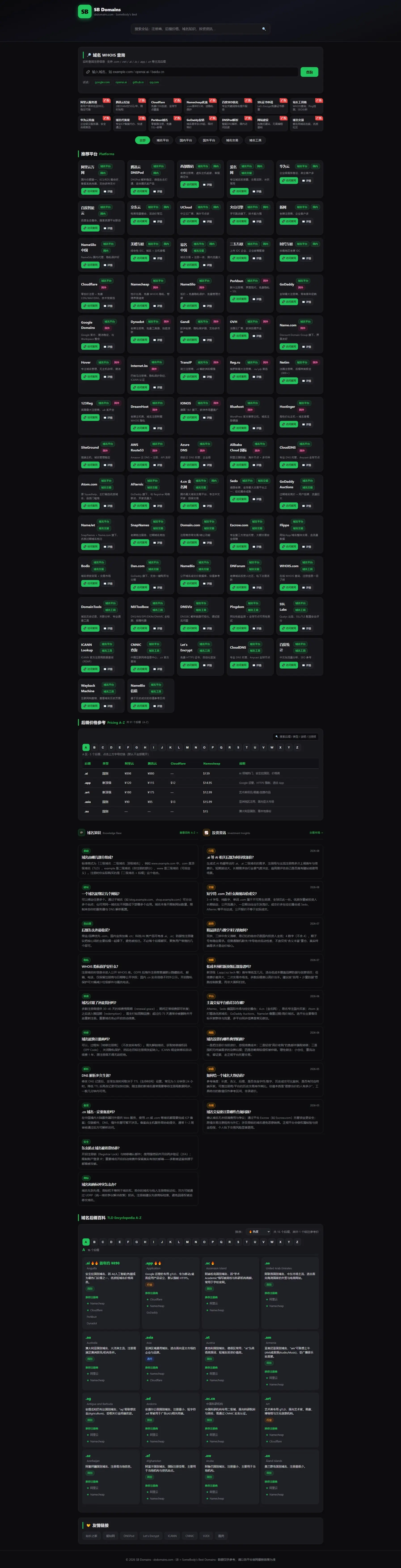Open the Namecheap优惠 ad card
This screenshot has width=401, height=1568.
[x=201, y=106]
